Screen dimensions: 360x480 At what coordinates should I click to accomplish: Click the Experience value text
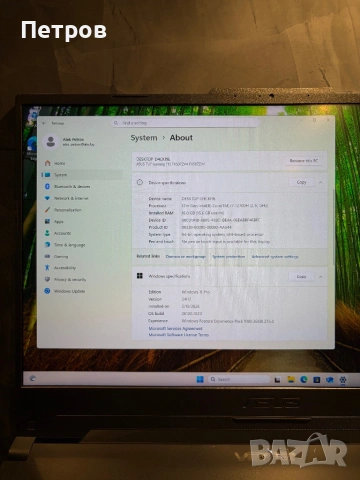click(x=228, y=321)
